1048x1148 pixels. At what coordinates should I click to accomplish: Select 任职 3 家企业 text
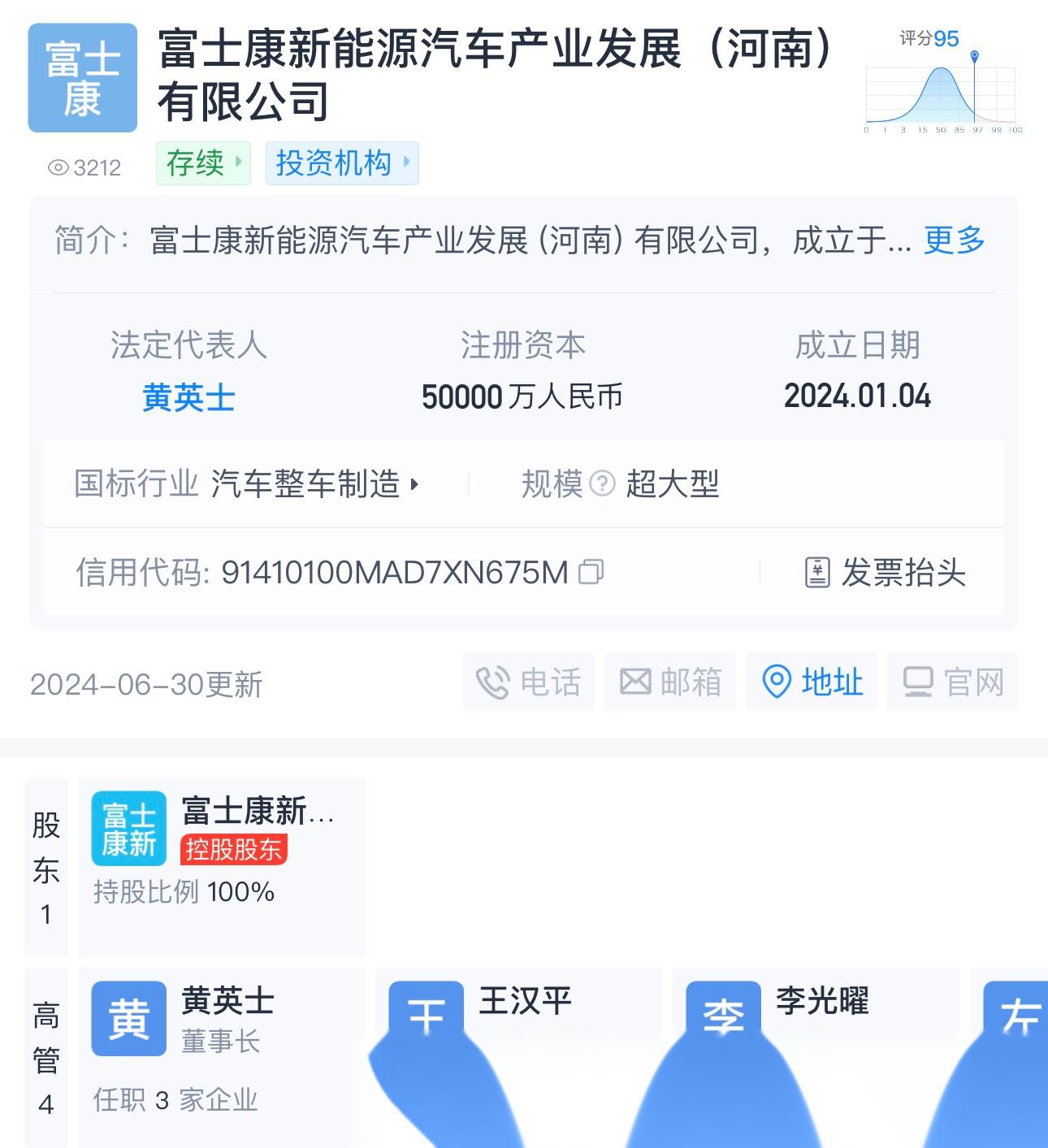(175, 1101)
